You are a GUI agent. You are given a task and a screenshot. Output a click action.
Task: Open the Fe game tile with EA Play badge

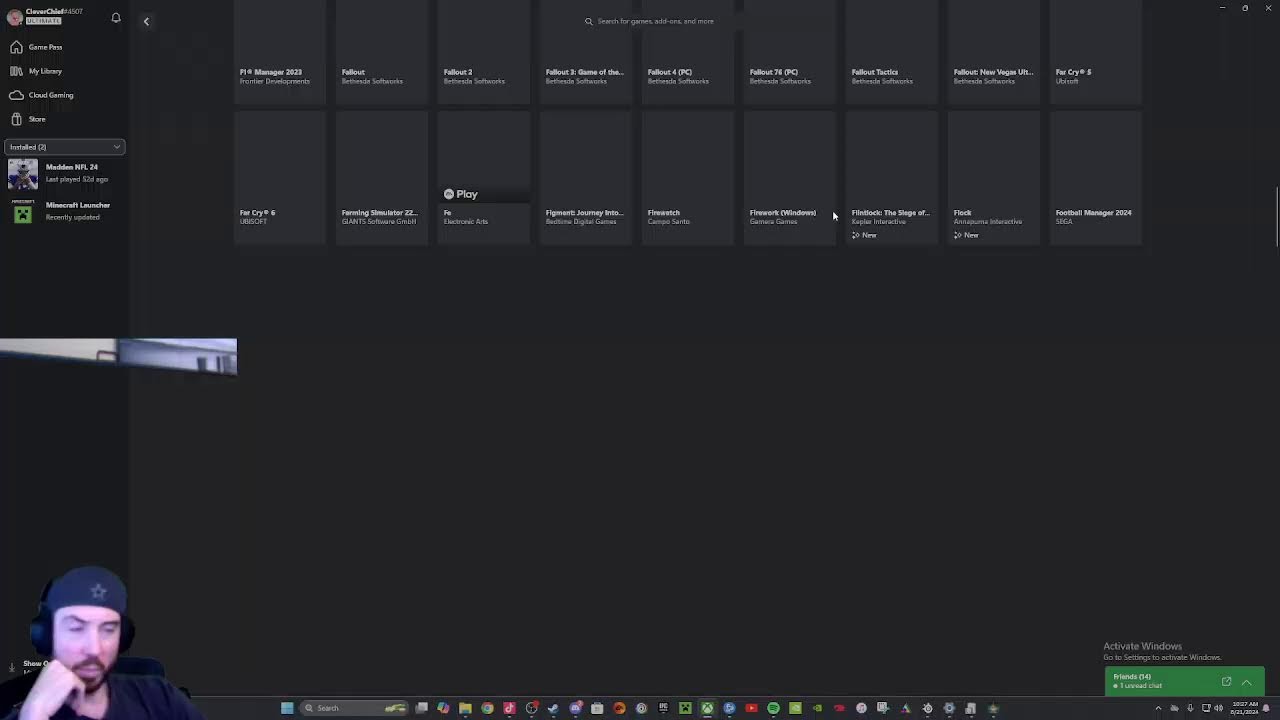pos(484,177)
